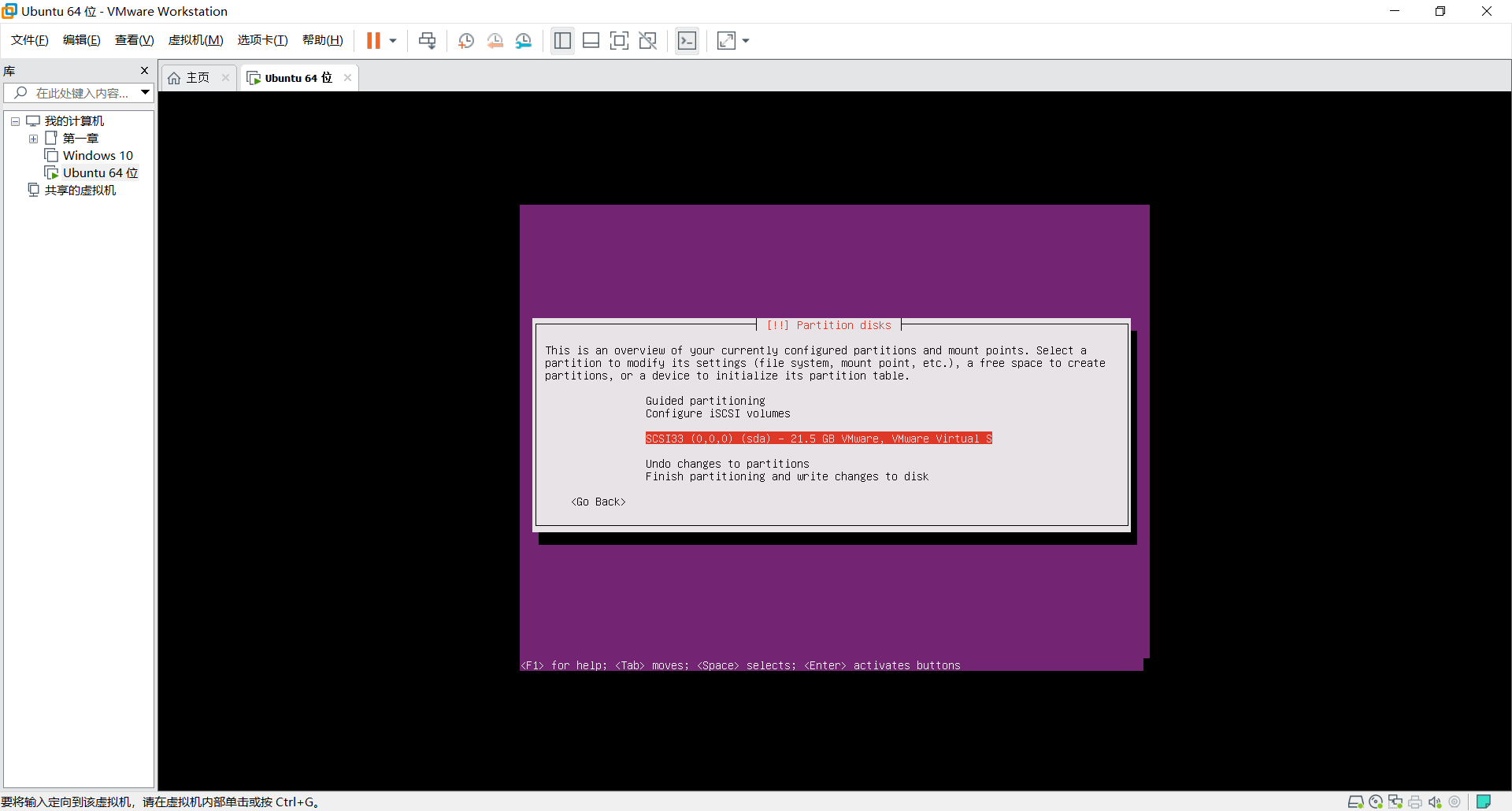Switch to the 主页 home tab
The width and height of the screenshot is (1512, 811).
tap(198, 78)
